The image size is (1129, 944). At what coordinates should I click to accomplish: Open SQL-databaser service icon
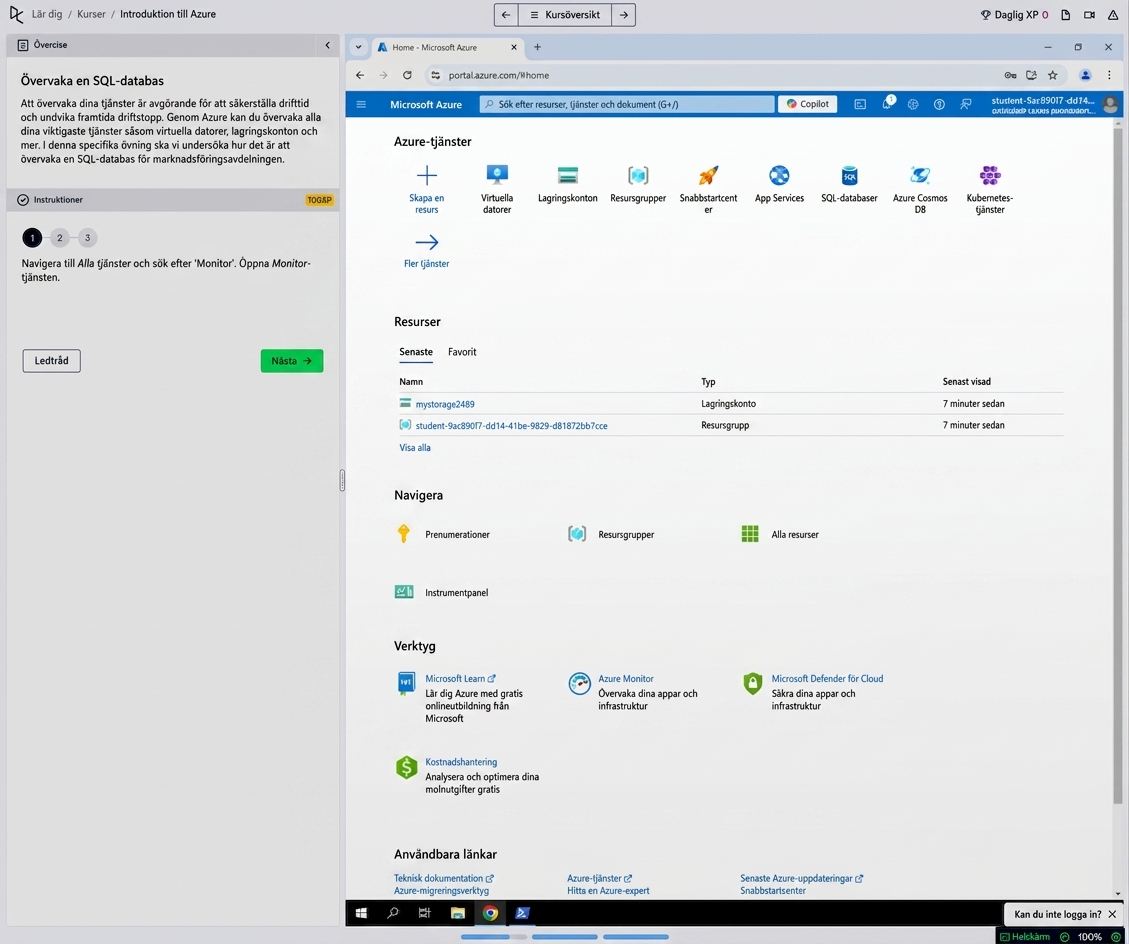(x=849, y=175)
